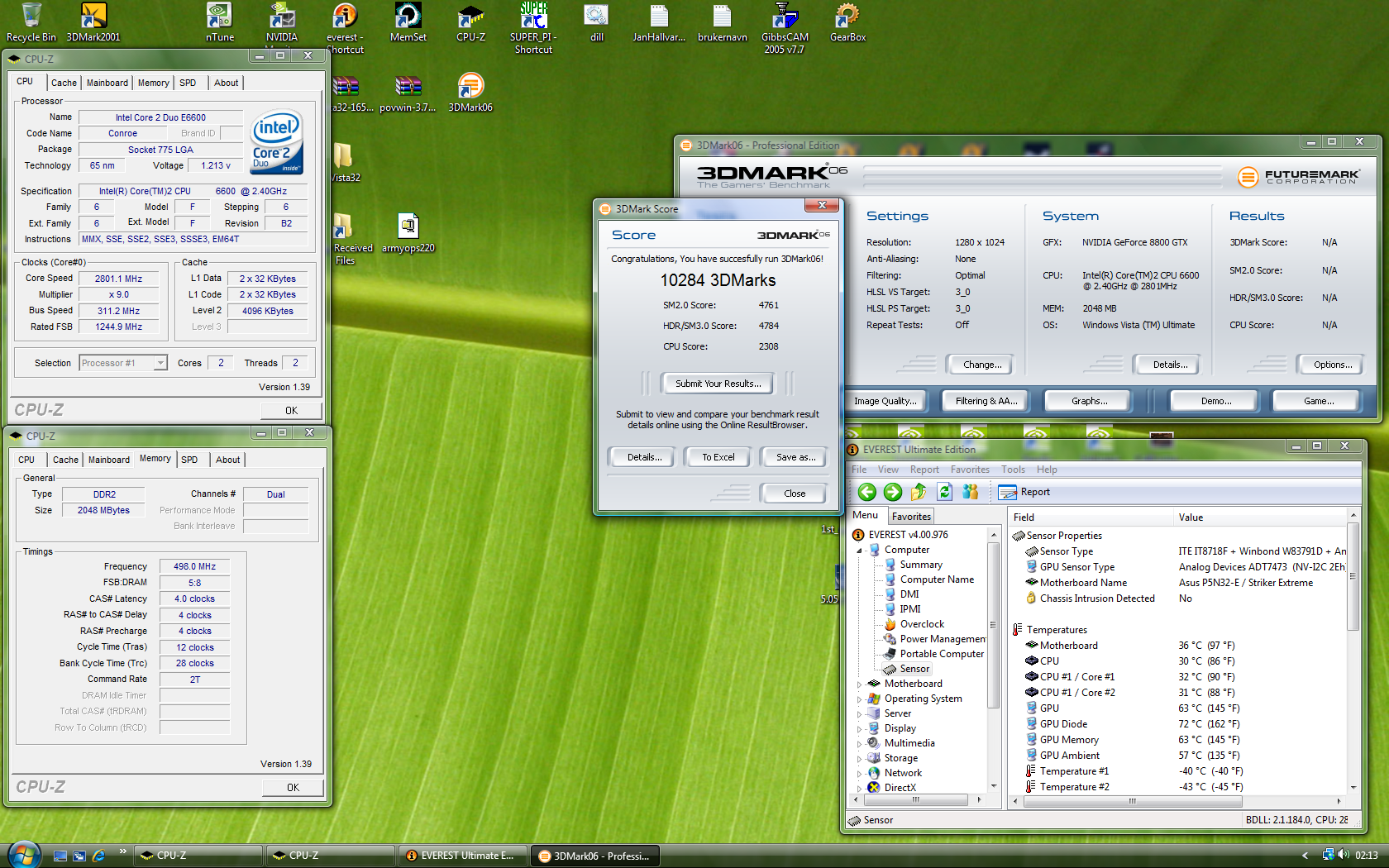Open the armyops220 desktop file

tap(408, 233)
